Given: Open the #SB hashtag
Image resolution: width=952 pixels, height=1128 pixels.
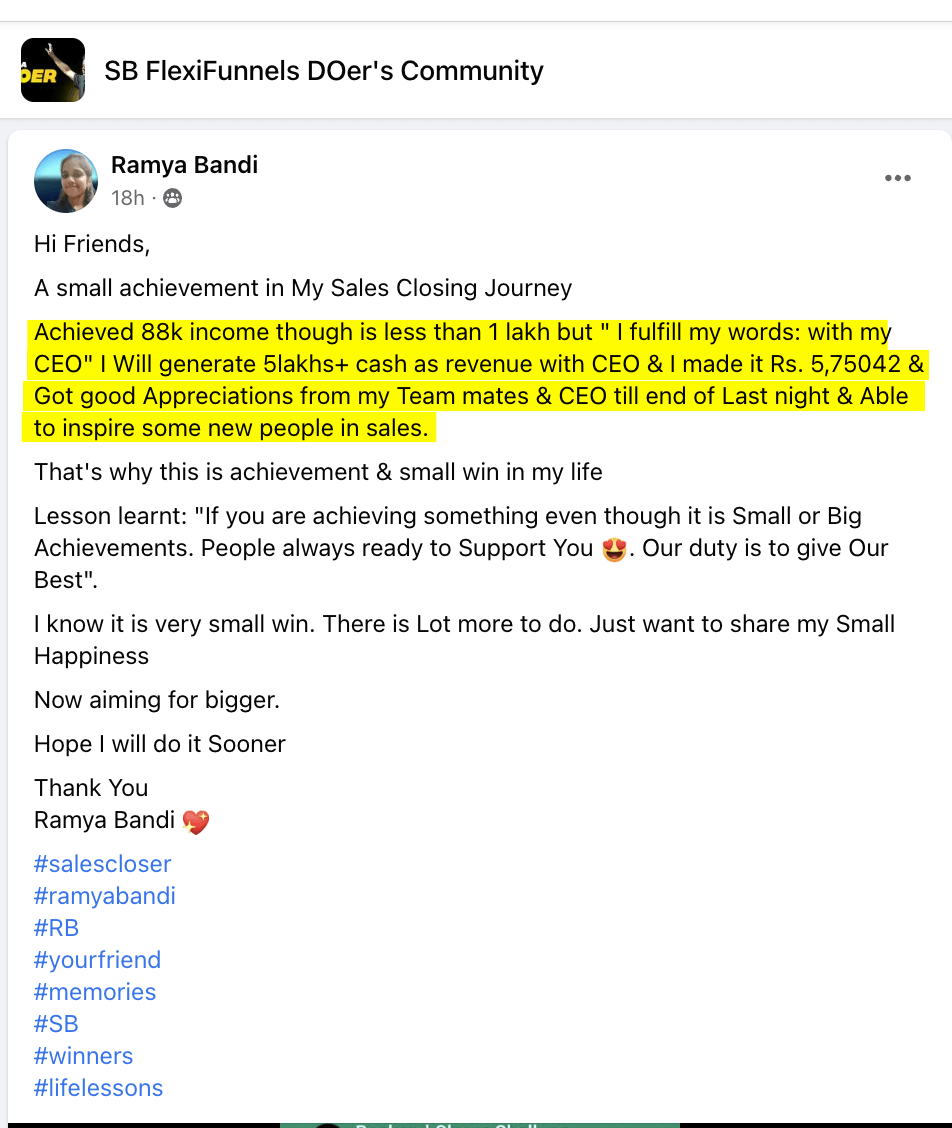Looking at the screenshot, I should [55, 1023].
